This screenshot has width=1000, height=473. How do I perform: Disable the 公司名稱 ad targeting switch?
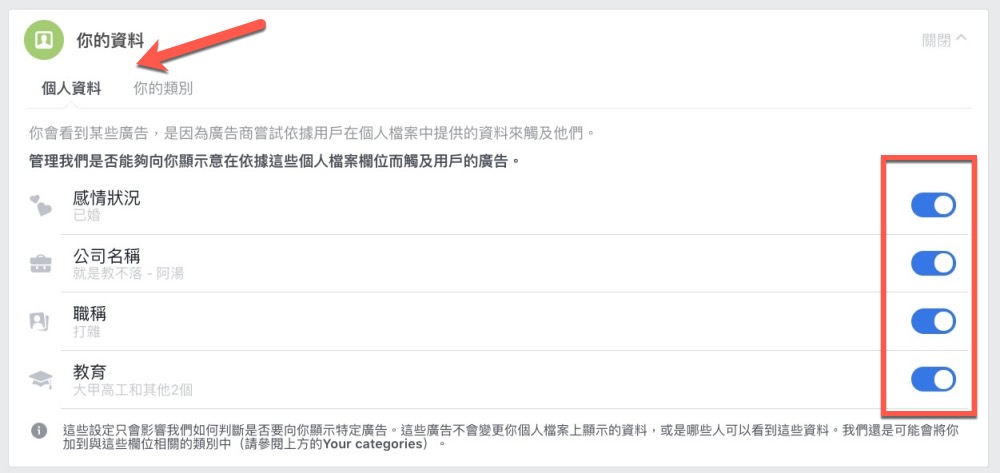coord(932,264)
